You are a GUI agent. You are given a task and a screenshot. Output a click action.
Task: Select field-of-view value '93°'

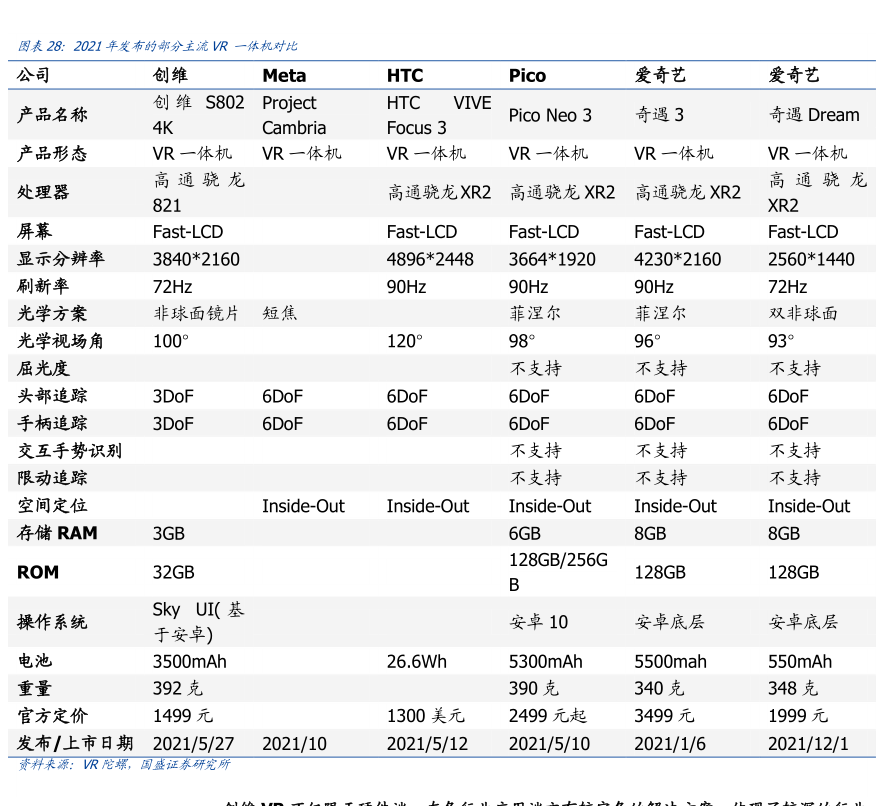(x=781, y=341)
